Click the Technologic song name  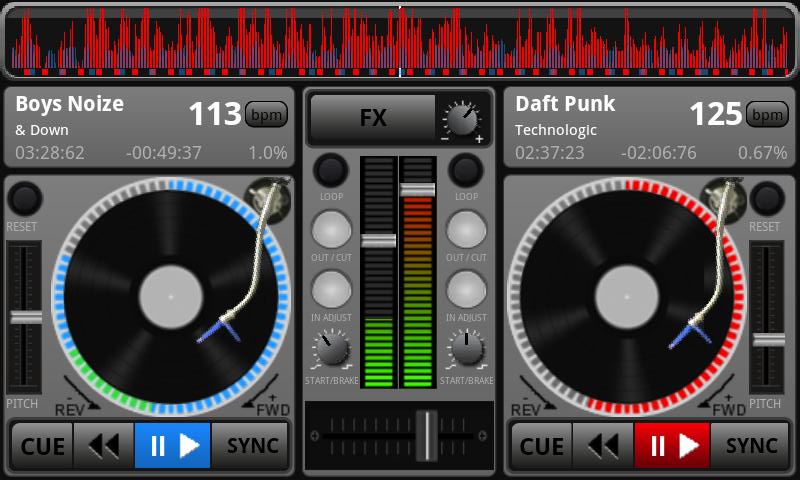556,131
